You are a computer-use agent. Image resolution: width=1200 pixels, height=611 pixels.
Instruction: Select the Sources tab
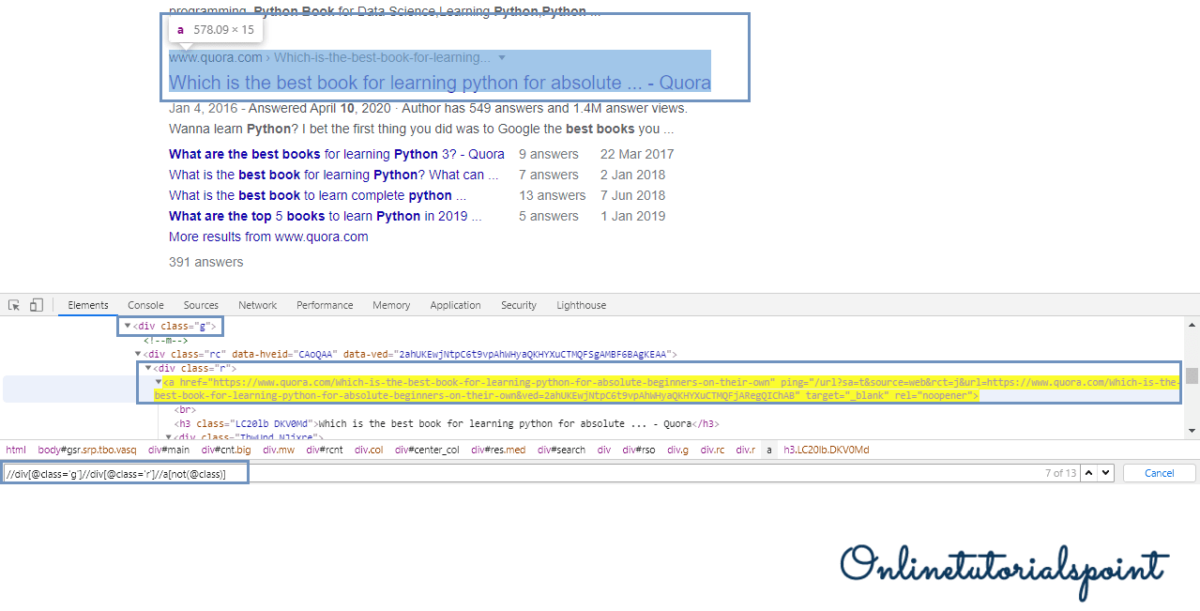(201, 305)
